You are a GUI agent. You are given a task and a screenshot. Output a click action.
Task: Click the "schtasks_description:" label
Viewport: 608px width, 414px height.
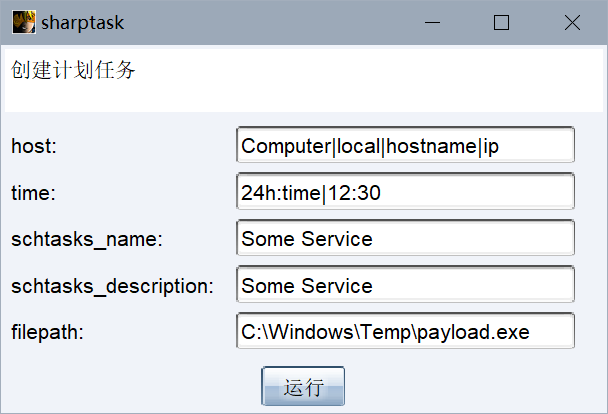[x=112, y=286]
